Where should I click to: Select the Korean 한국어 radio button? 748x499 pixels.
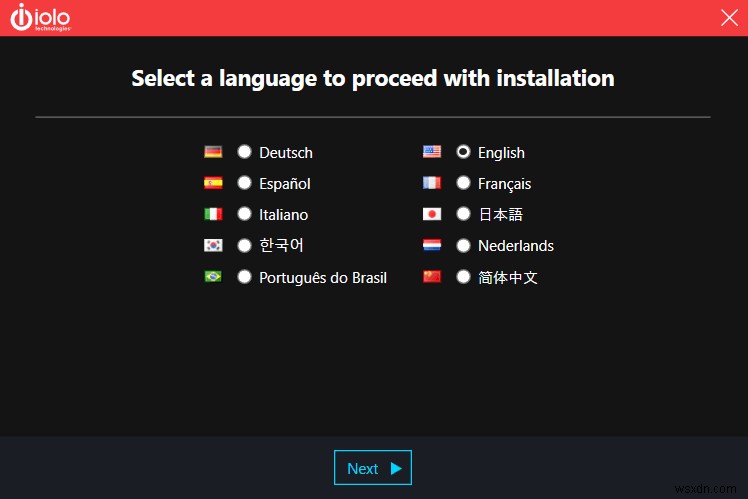pos(244,245)
